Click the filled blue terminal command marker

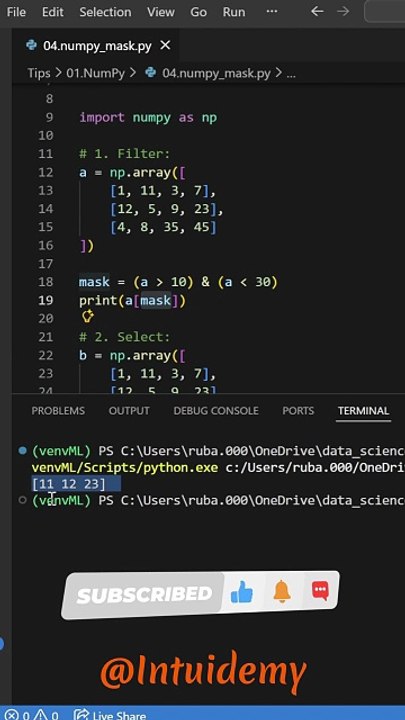pyautogui.click(x=22, y=451)
